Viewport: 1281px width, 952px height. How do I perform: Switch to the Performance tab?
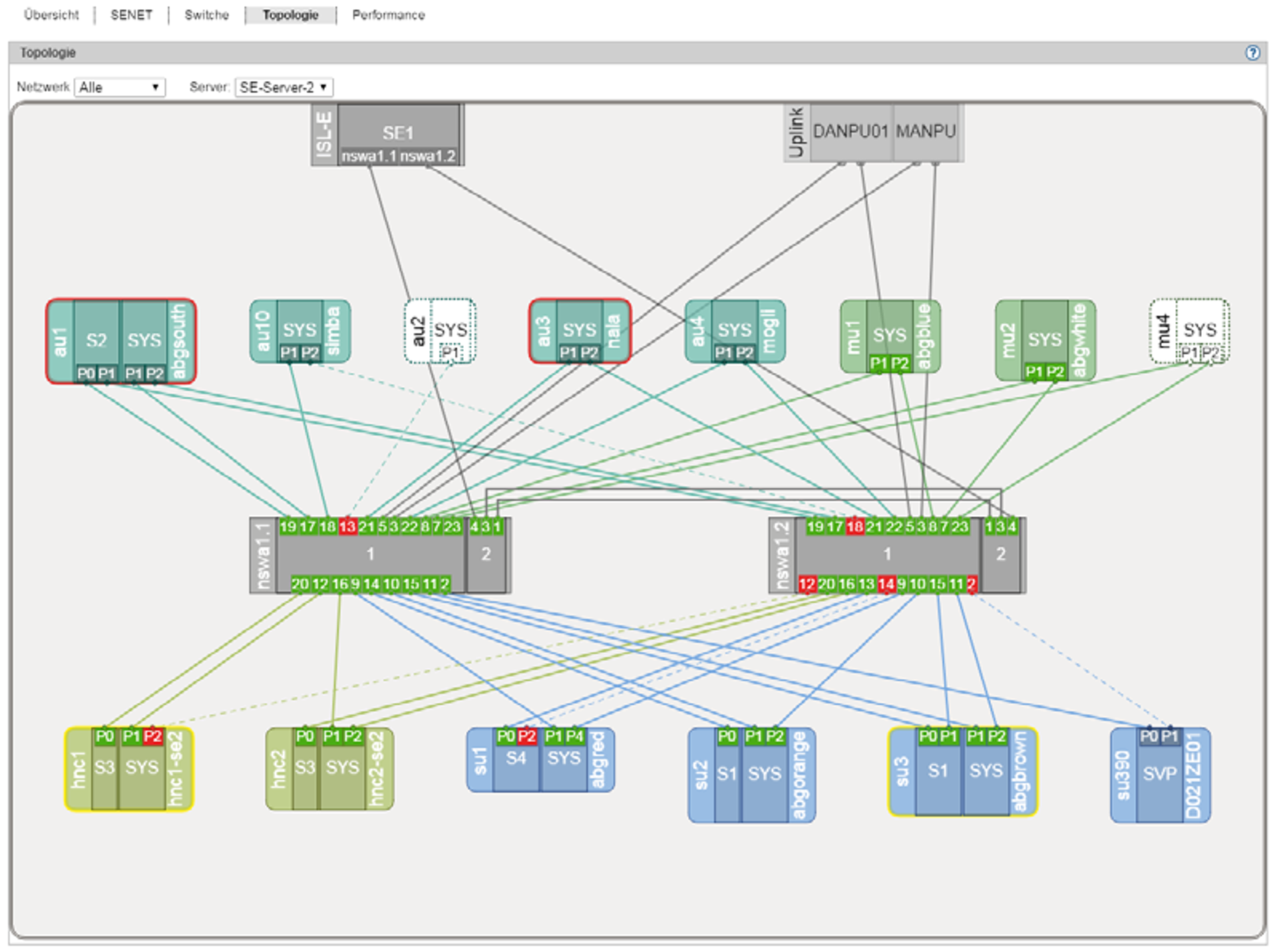pyautogui.click(x=388, y=15)
